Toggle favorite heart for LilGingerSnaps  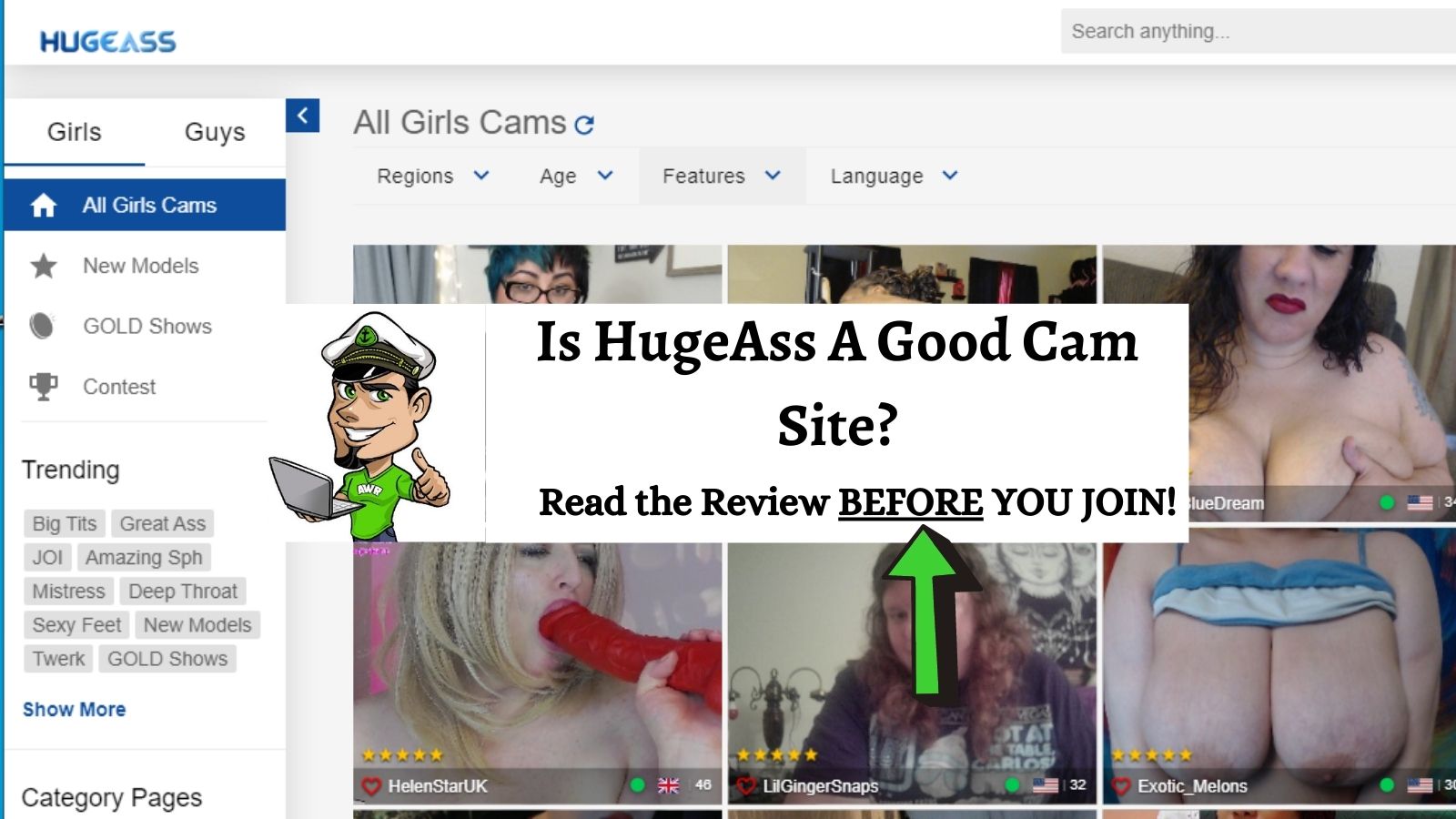[746, 786]
